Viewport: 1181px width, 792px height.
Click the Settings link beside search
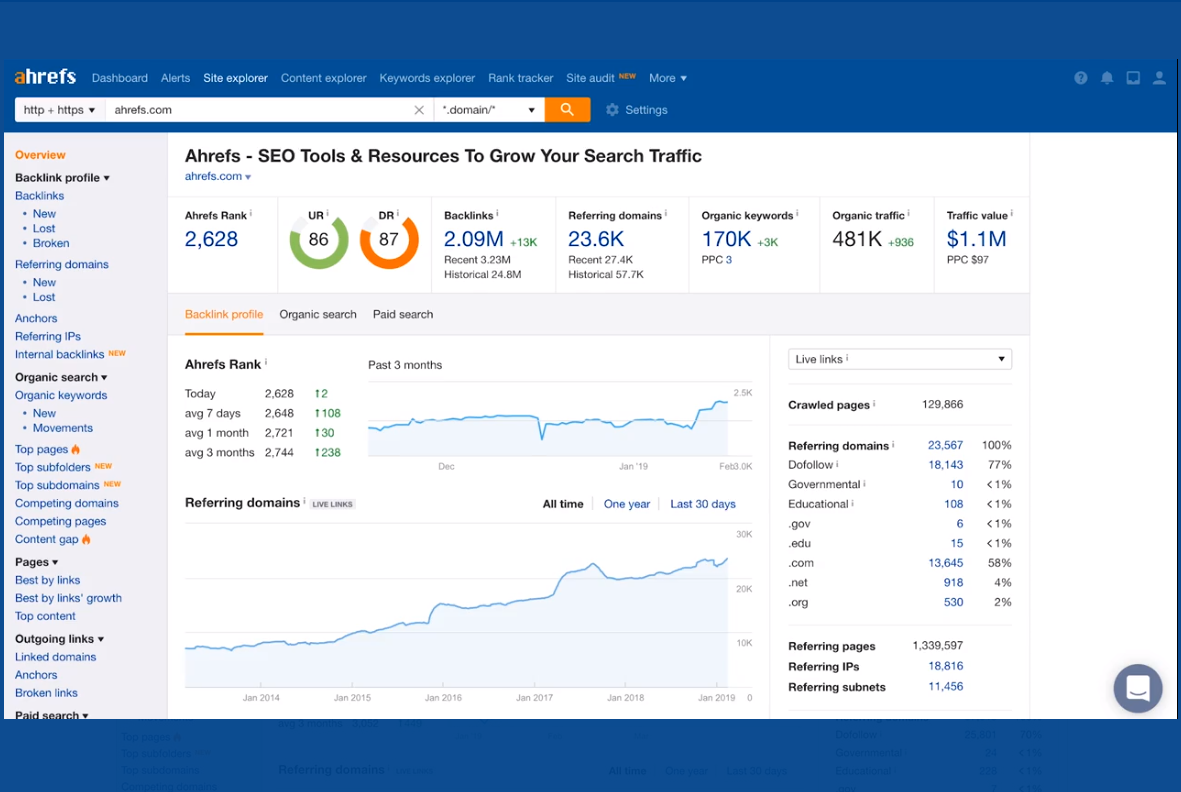[x=646, y=110]
